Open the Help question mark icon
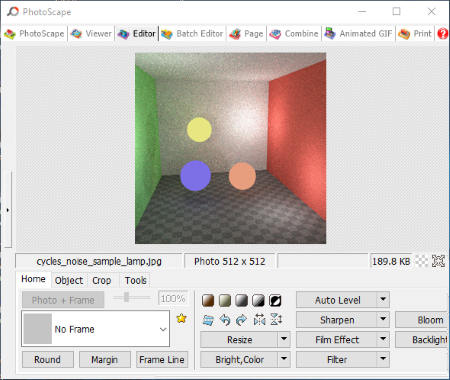450x380 pixels. pos(443,34)
